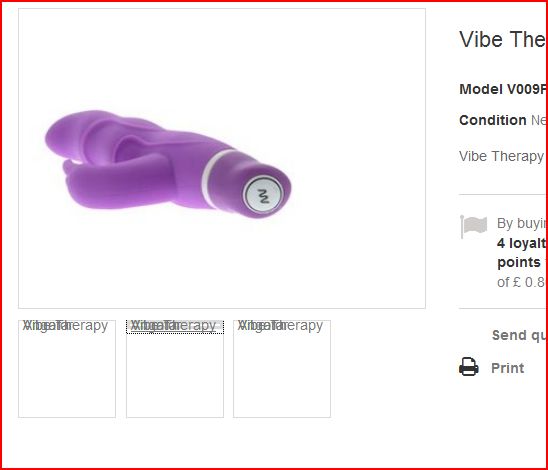Open the third Vibe Therapy thumbnail

[282, 369]
